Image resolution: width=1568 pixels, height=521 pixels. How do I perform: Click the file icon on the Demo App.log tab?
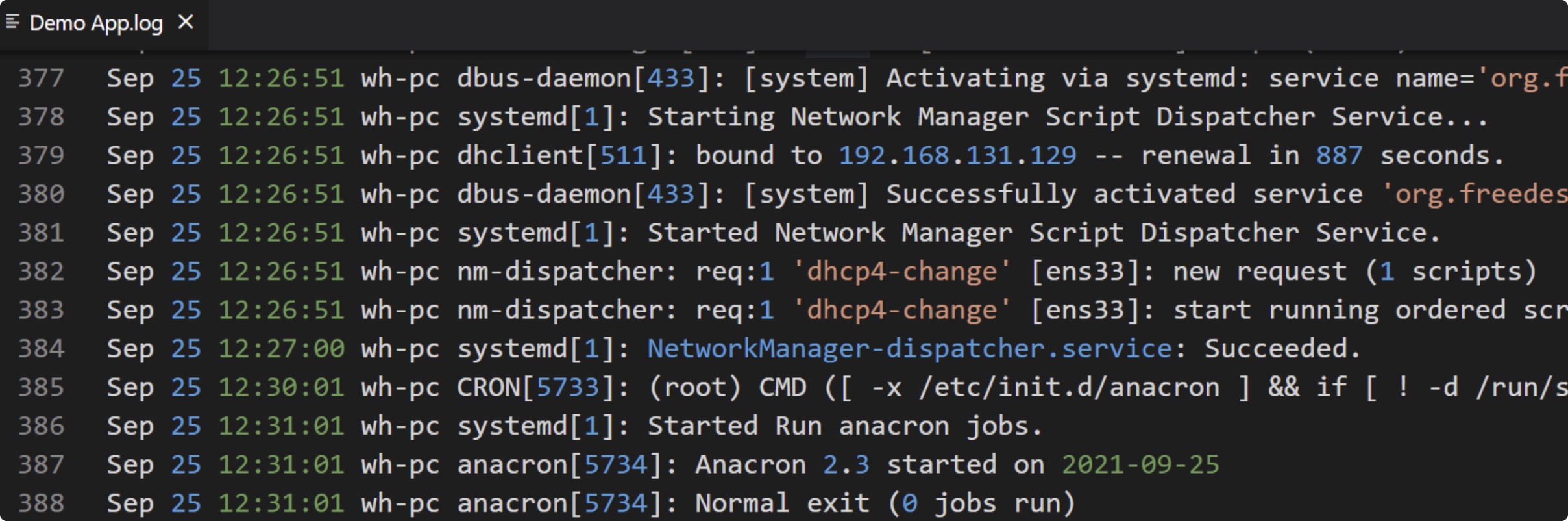[12, 23]
